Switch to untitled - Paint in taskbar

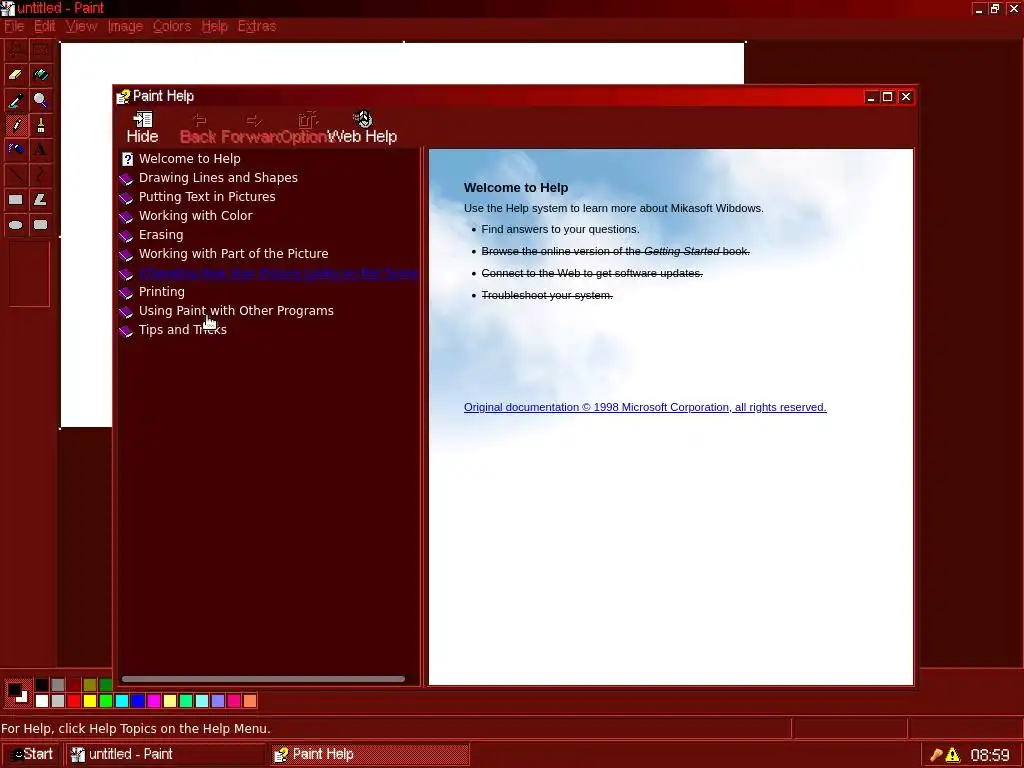165,754
